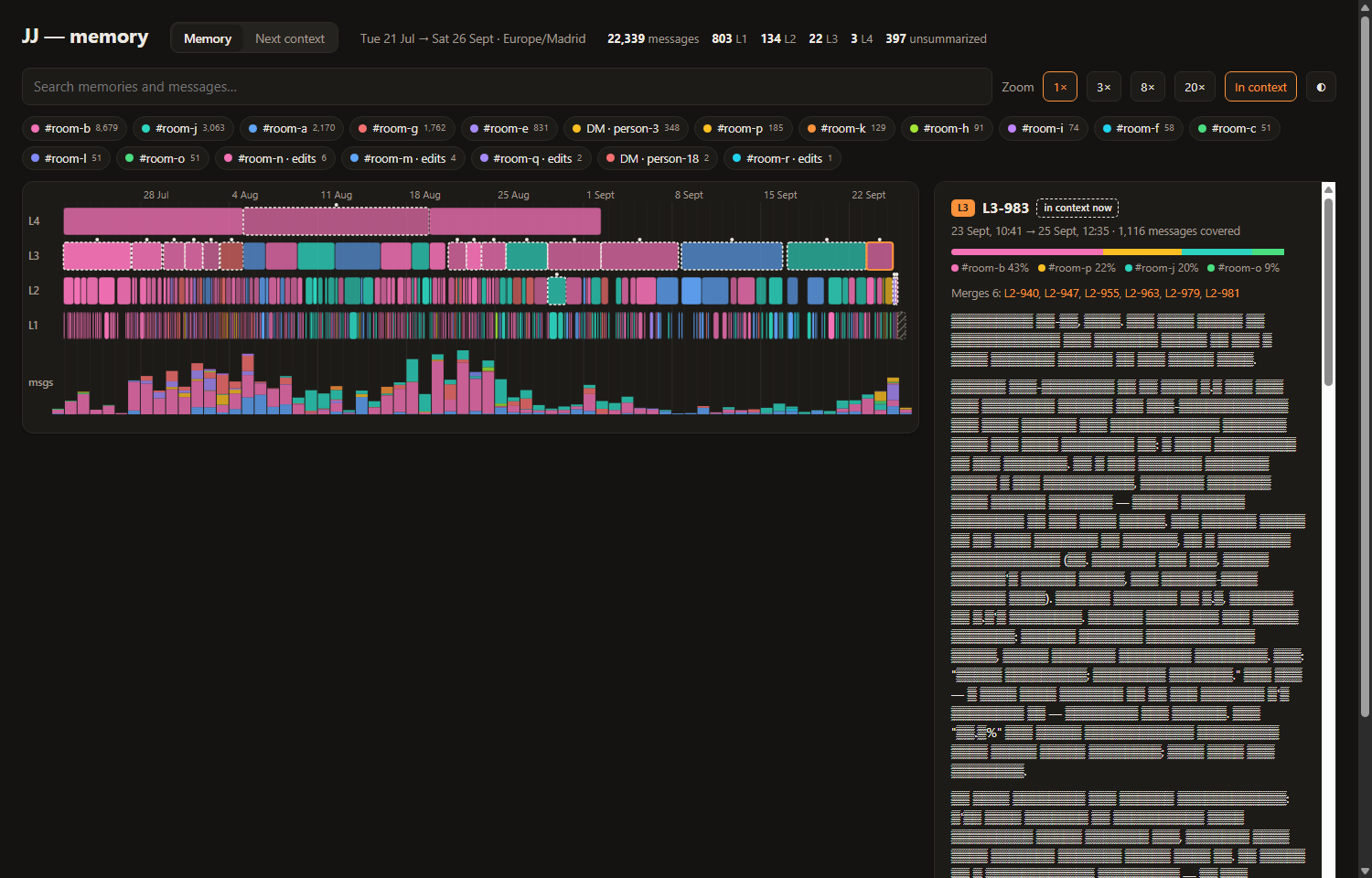
Task: Open merged summary L2-947
Action: coord(1062,294)
